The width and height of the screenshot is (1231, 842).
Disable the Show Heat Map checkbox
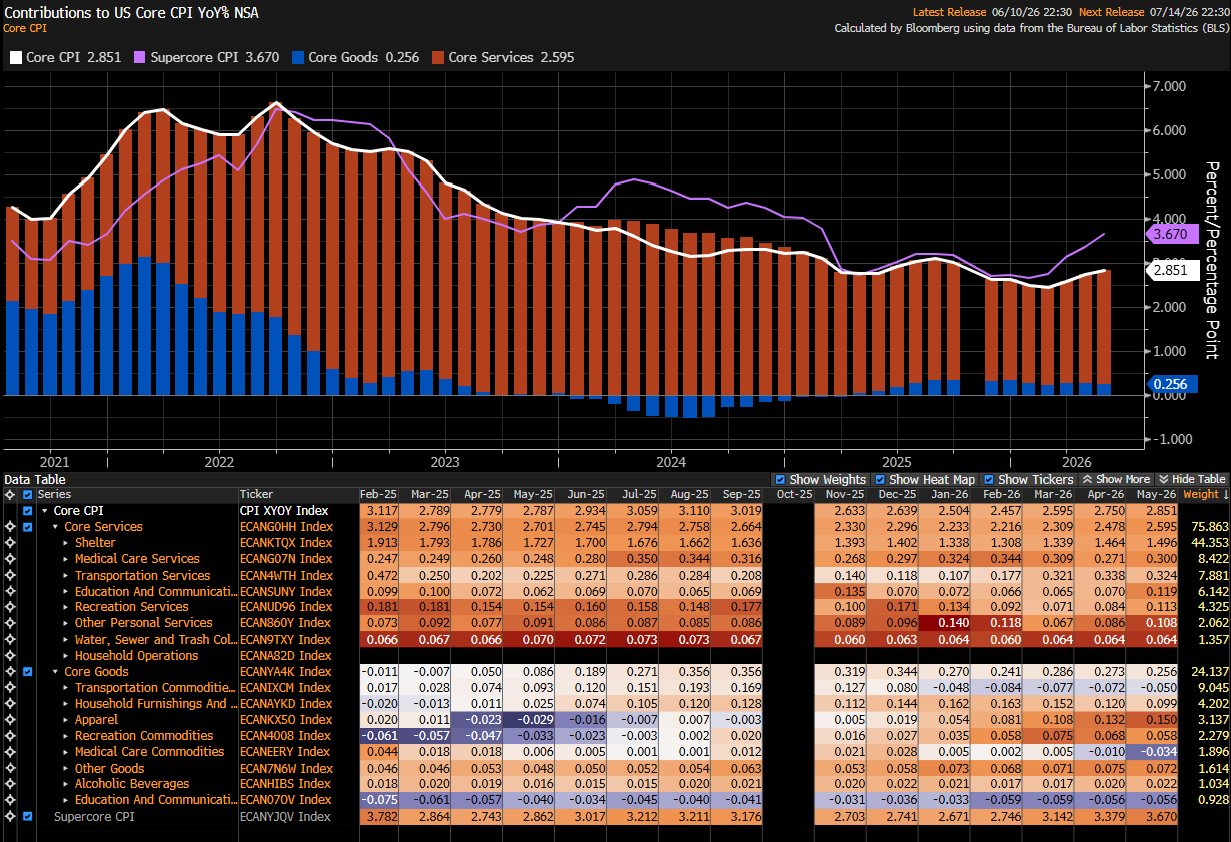pyautogui.click(x=880, y=480)
